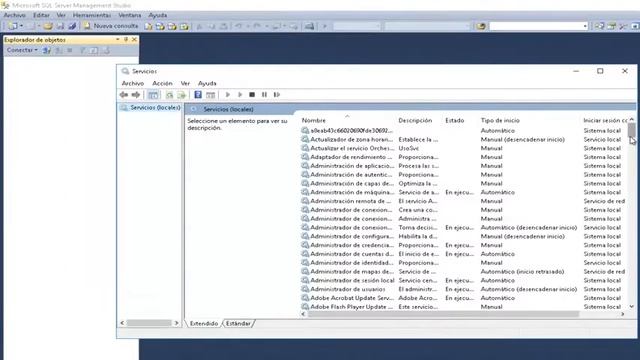640x360 pixels.
Task: Open the Editar menu in SSMS
Action: [41, 15]
